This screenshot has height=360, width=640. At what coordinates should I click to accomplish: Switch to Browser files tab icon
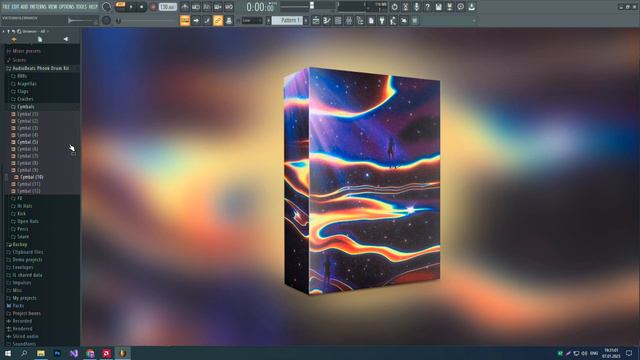click(40, 39)
